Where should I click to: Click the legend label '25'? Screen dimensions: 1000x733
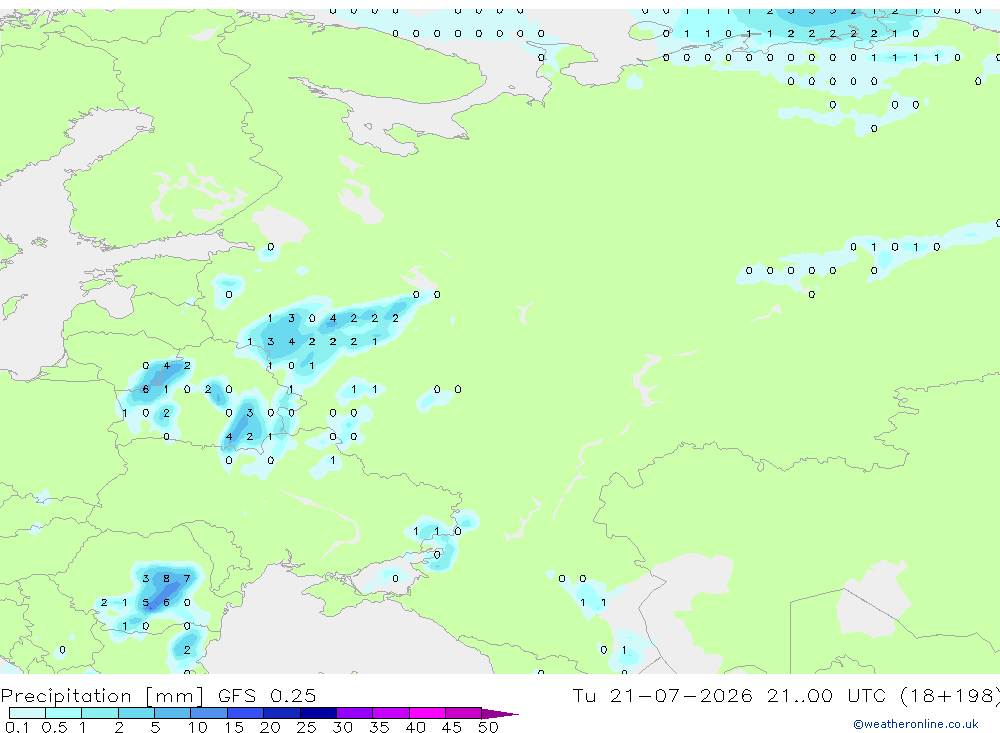pyautogui.click(x=306, y=727)
